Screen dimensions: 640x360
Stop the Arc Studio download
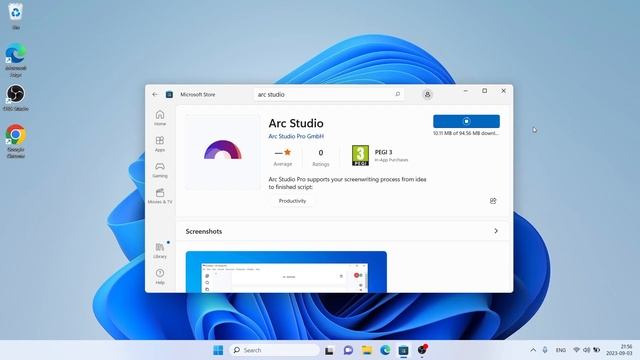pos(466,121)
